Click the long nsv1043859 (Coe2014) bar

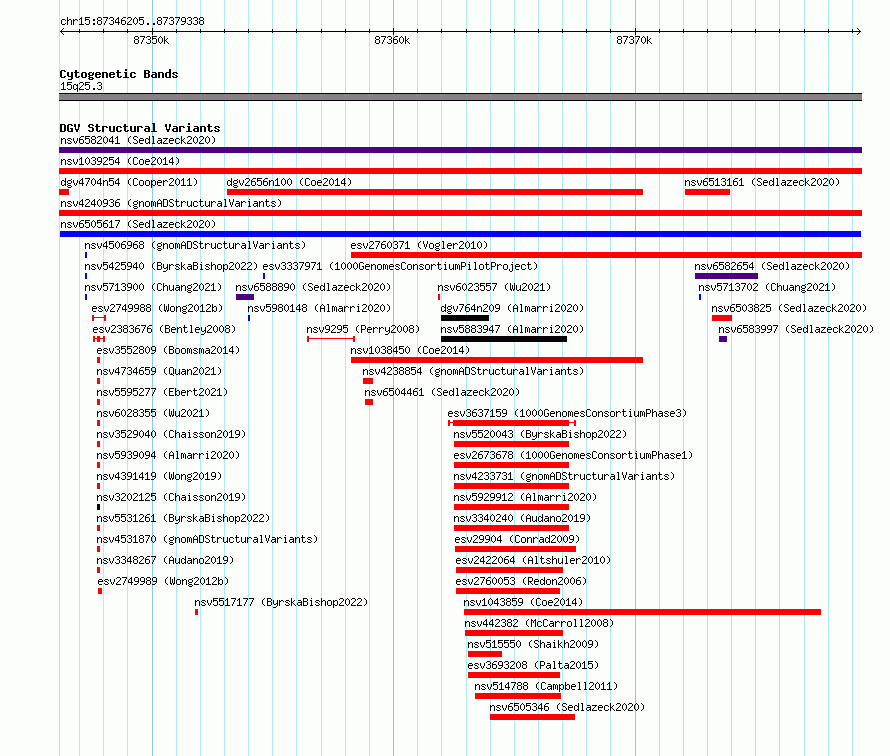643,612
